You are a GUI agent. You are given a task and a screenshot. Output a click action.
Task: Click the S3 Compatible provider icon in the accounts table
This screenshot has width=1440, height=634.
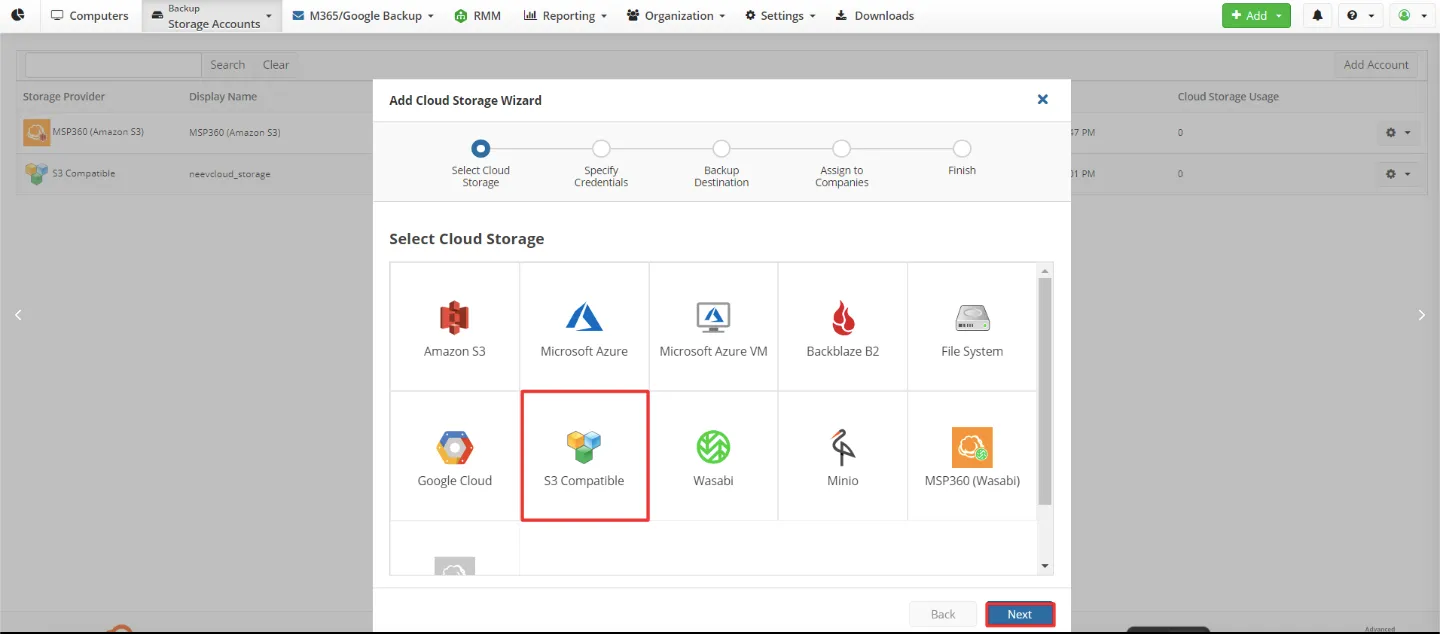(x=37, y=173)
